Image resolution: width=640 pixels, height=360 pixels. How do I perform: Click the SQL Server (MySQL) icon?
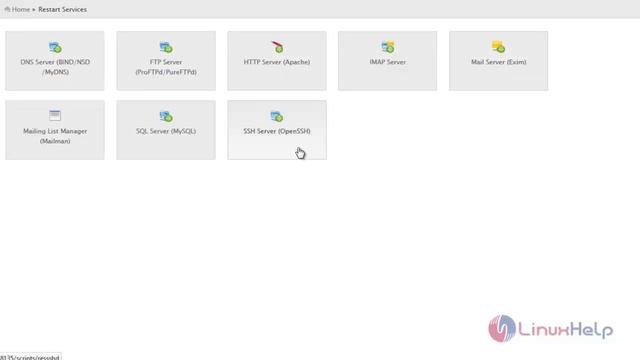click(x=166, y=117)
